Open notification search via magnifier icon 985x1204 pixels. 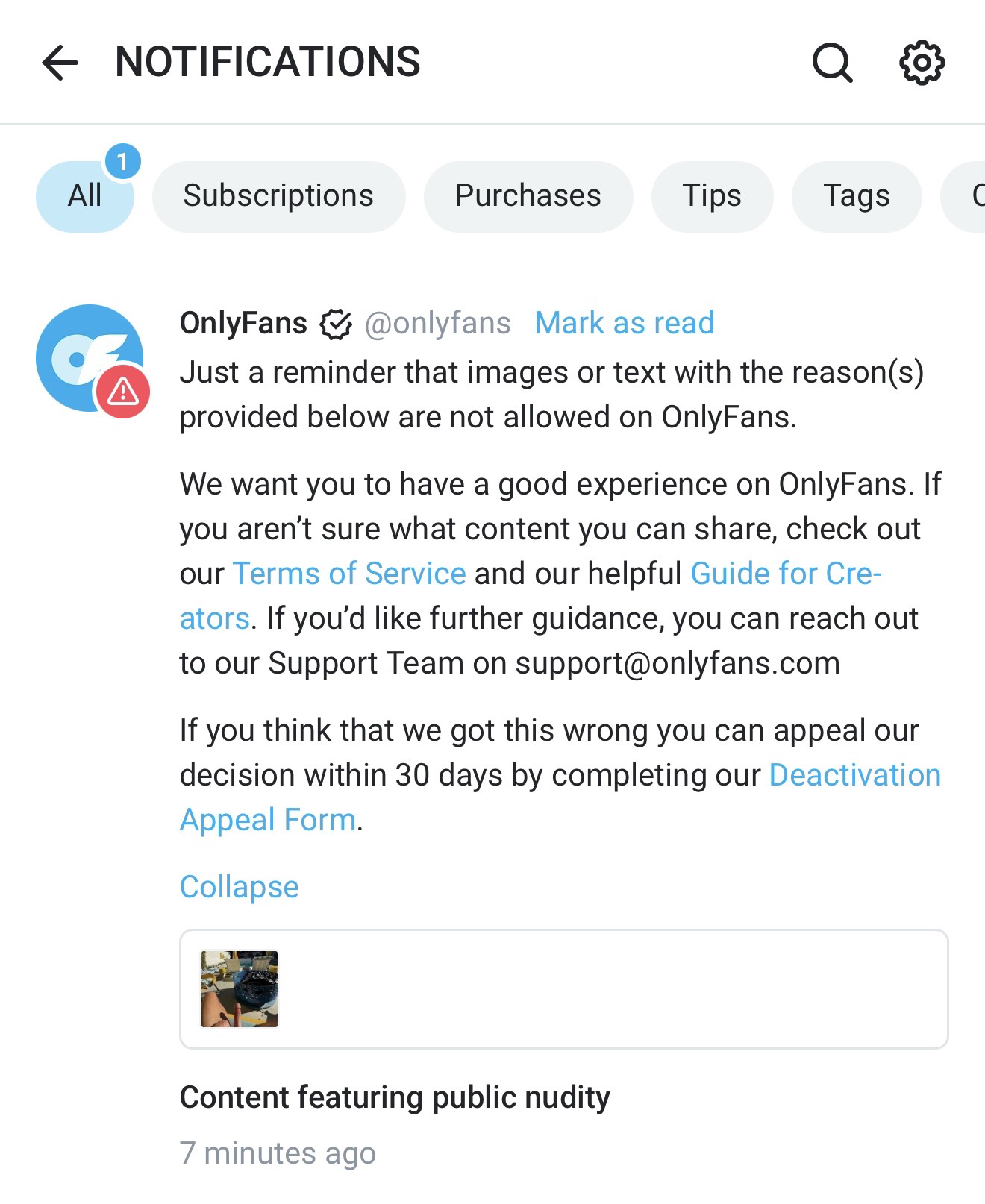[x=832, y=62]
